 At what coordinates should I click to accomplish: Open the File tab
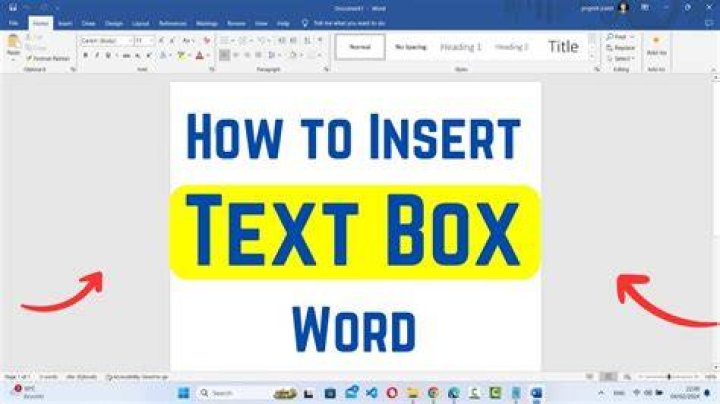14,23
